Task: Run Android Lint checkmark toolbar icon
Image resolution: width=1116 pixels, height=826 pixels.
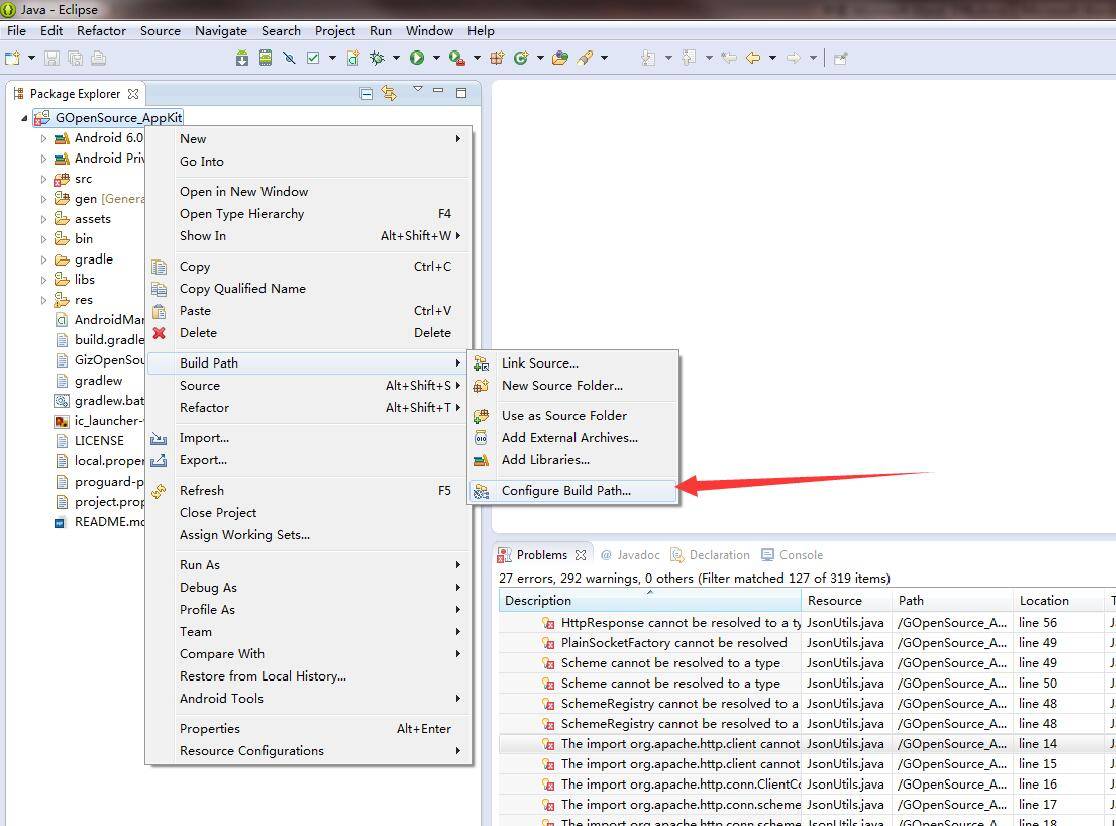Action: [x=313, y=58]
